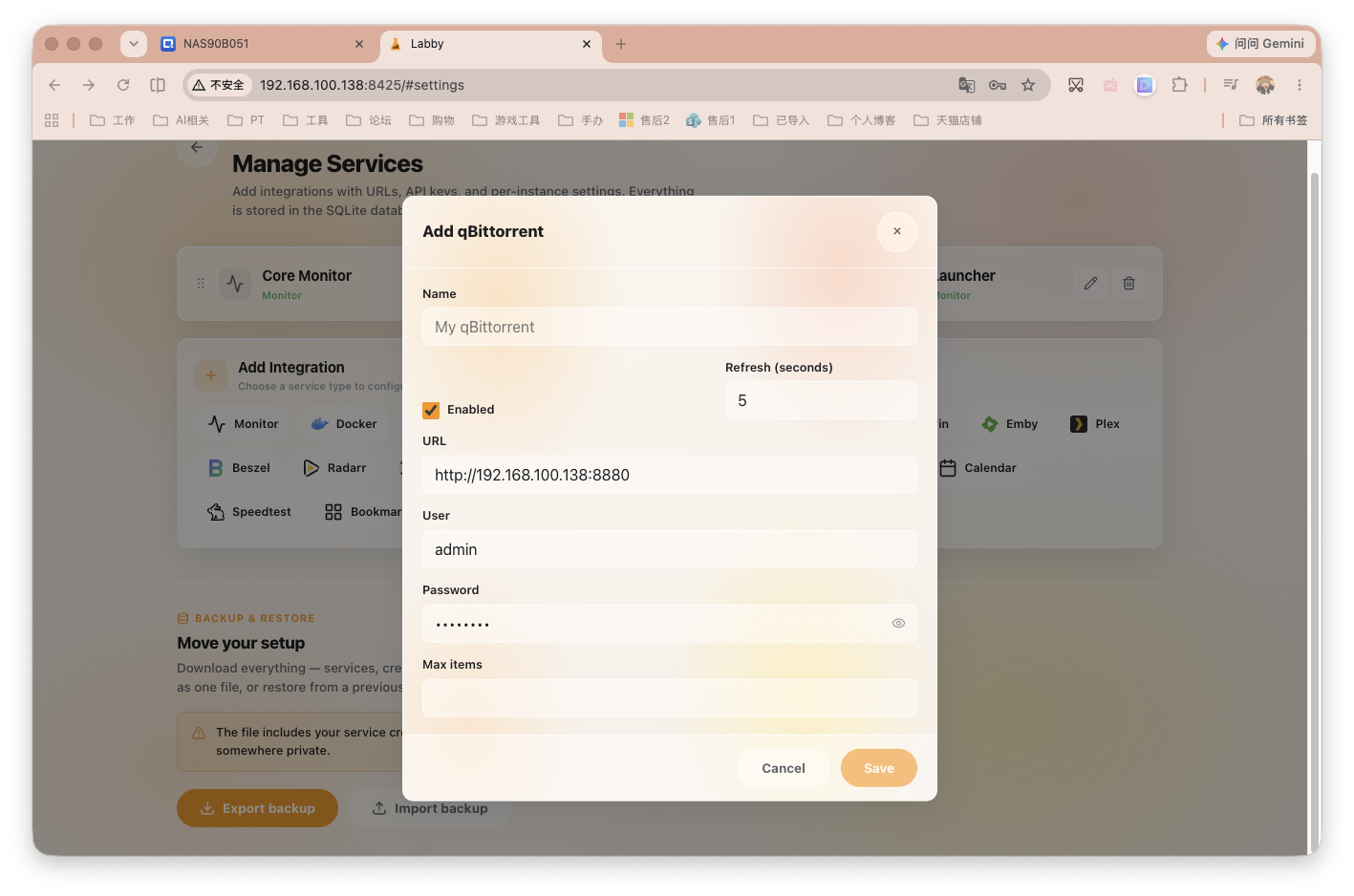Edit the Launcher service pencil icon
Viewport: 1354px width, 896px height.
(x=1090, y=284)
